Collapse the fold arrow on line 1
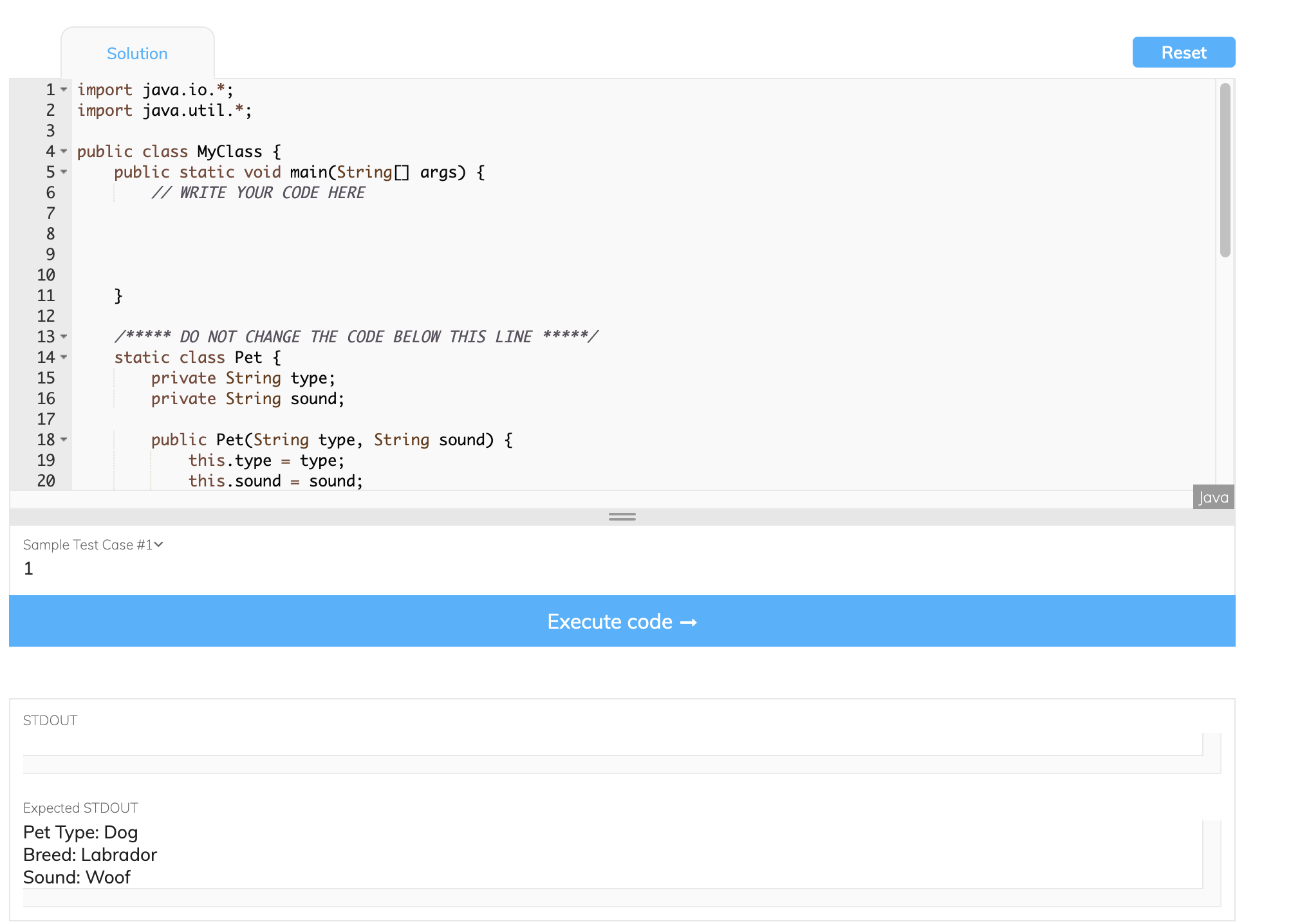Viewport: 1291px width, 924px height. click(62, 90)
